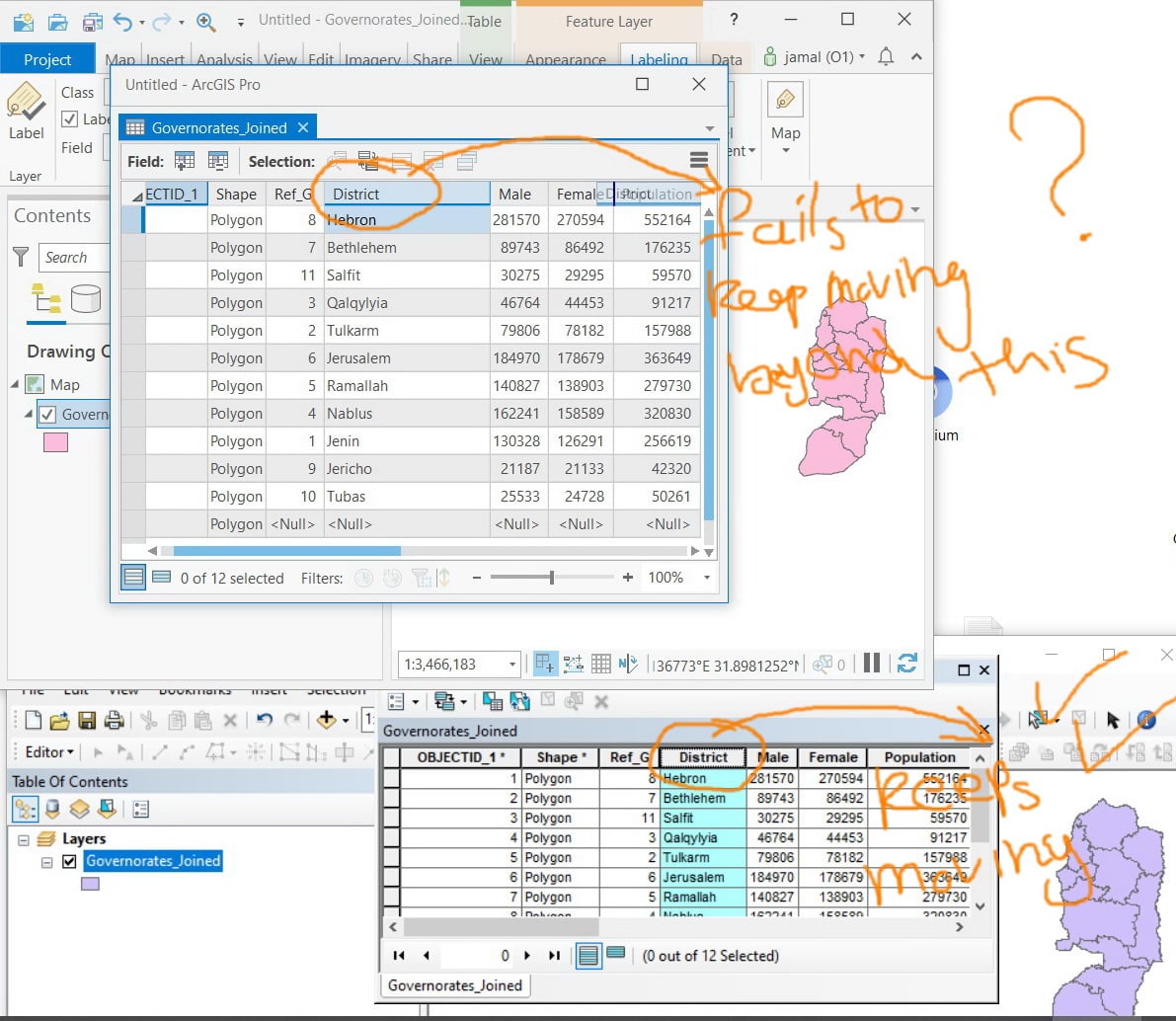This screenshot has width=1176, height=1021.
Task: Click Show selected records icon in ArcMap table
Action: (616, 954)
